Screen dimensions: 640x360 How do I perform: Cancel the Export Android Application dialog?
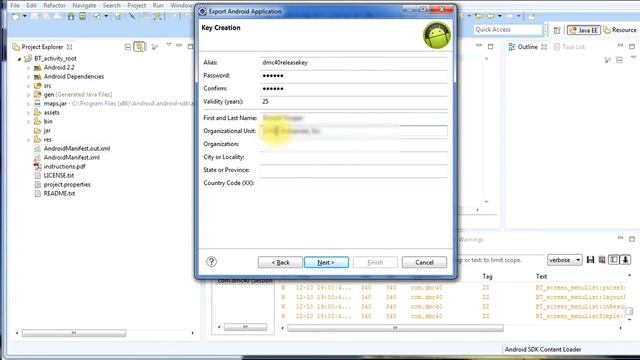point(424,262)
